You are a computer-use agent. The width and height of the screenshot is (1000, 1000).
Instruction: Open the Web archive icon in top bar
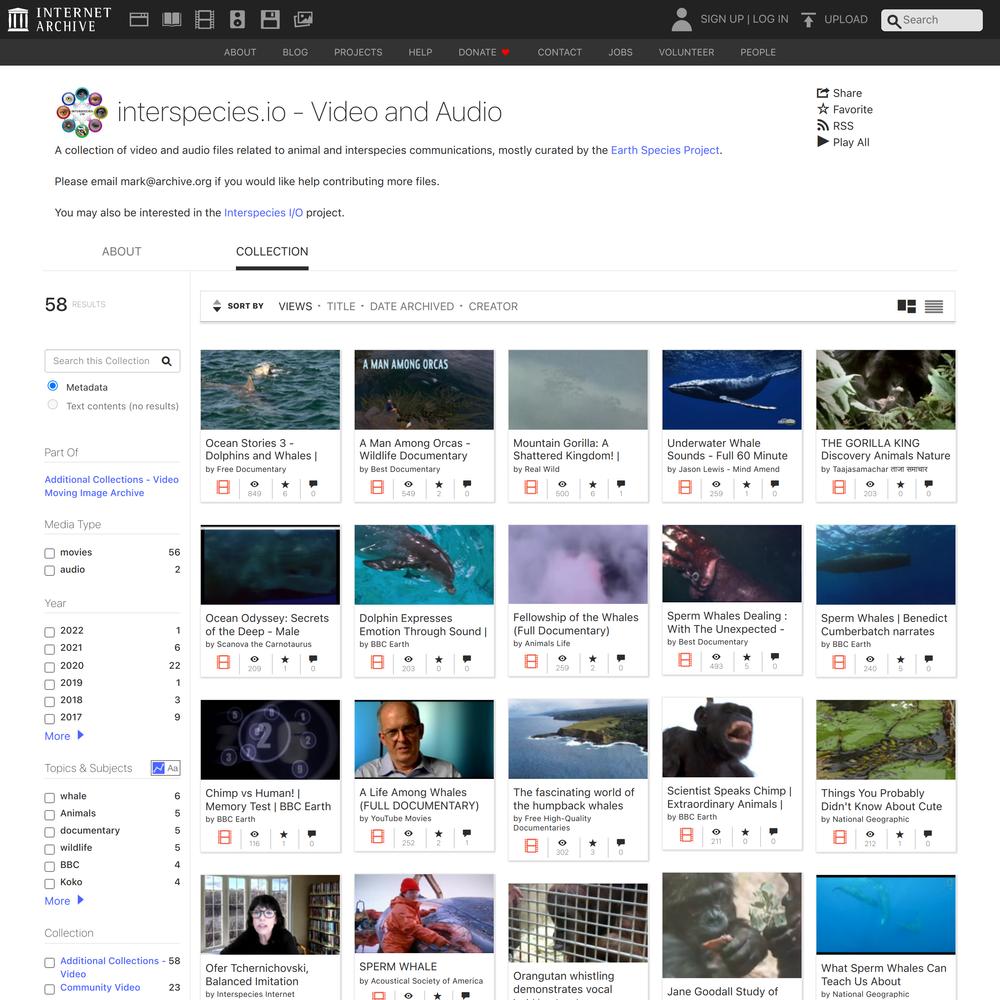click(x=138, y=20)
